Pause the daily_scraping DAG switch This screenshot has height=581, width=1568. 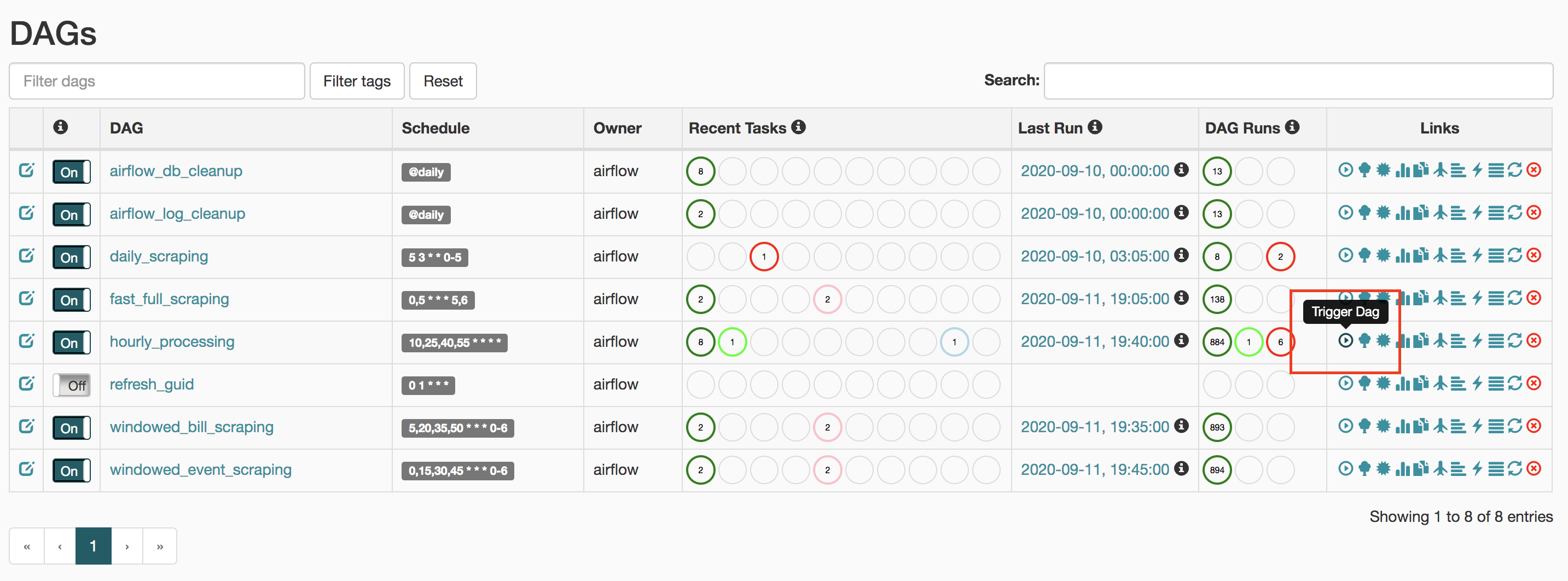pos(71,257)
